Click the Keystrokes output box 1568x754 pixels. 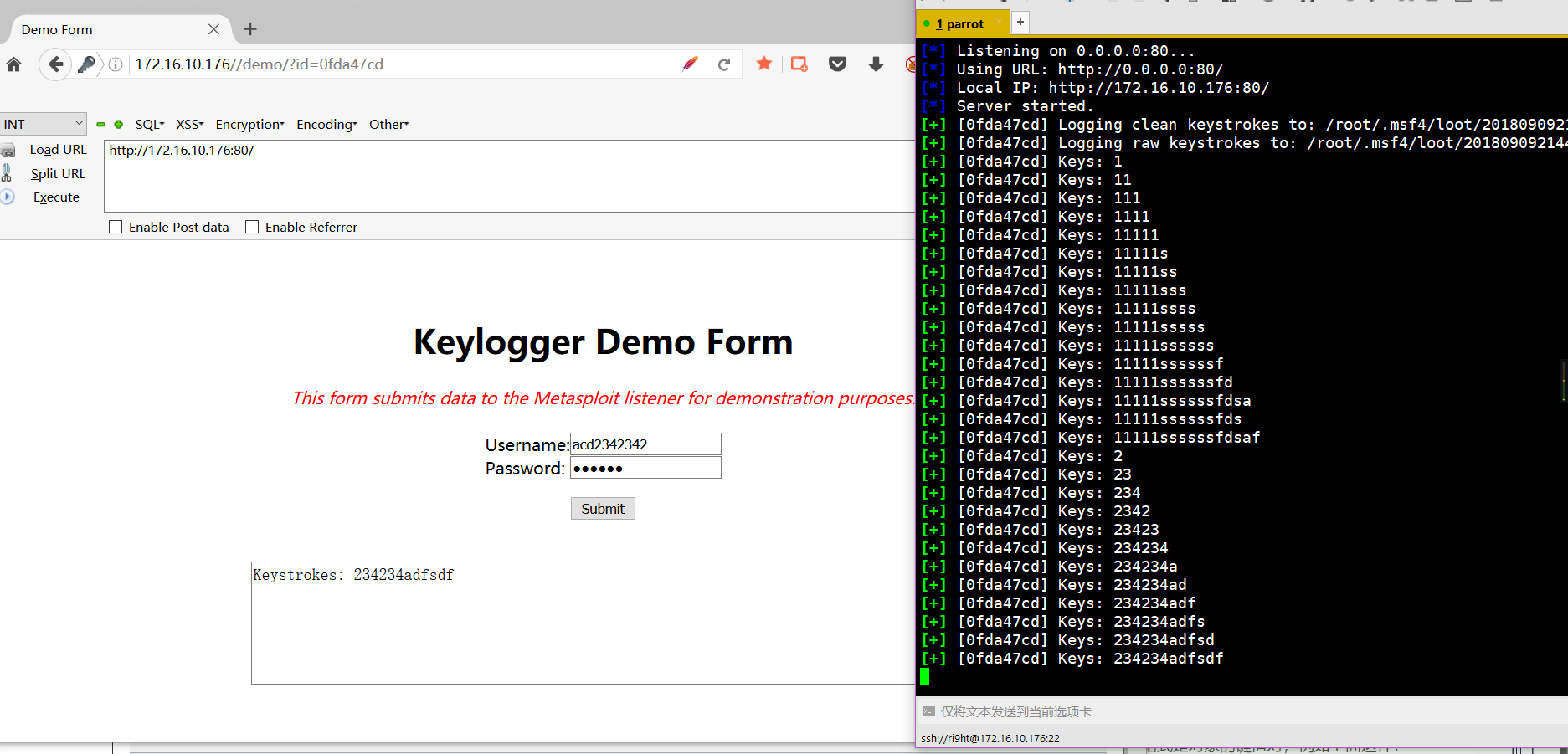pos(584,623)
